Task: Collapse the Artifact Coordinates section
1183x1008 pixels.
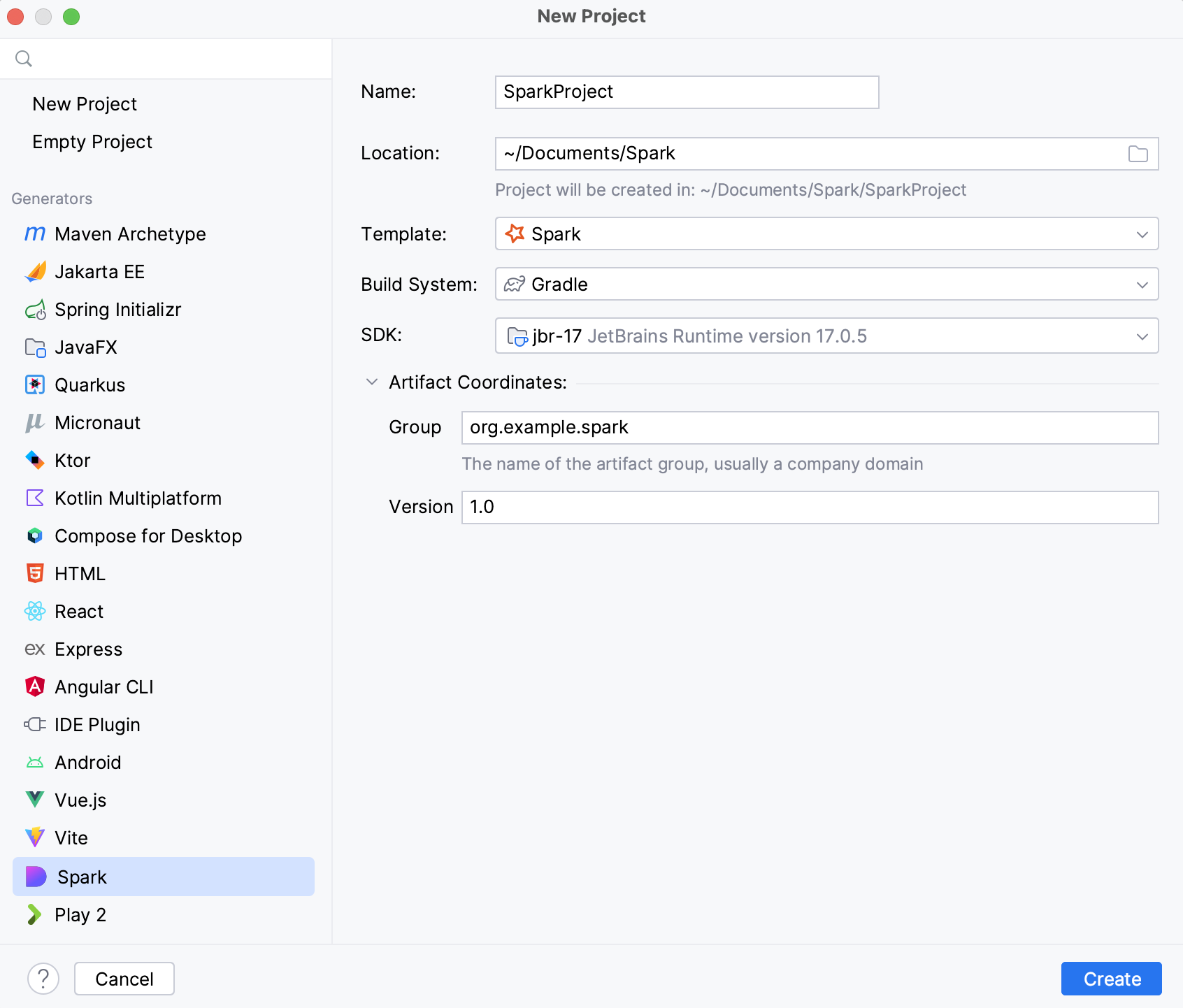Action: tap(372, 382)
